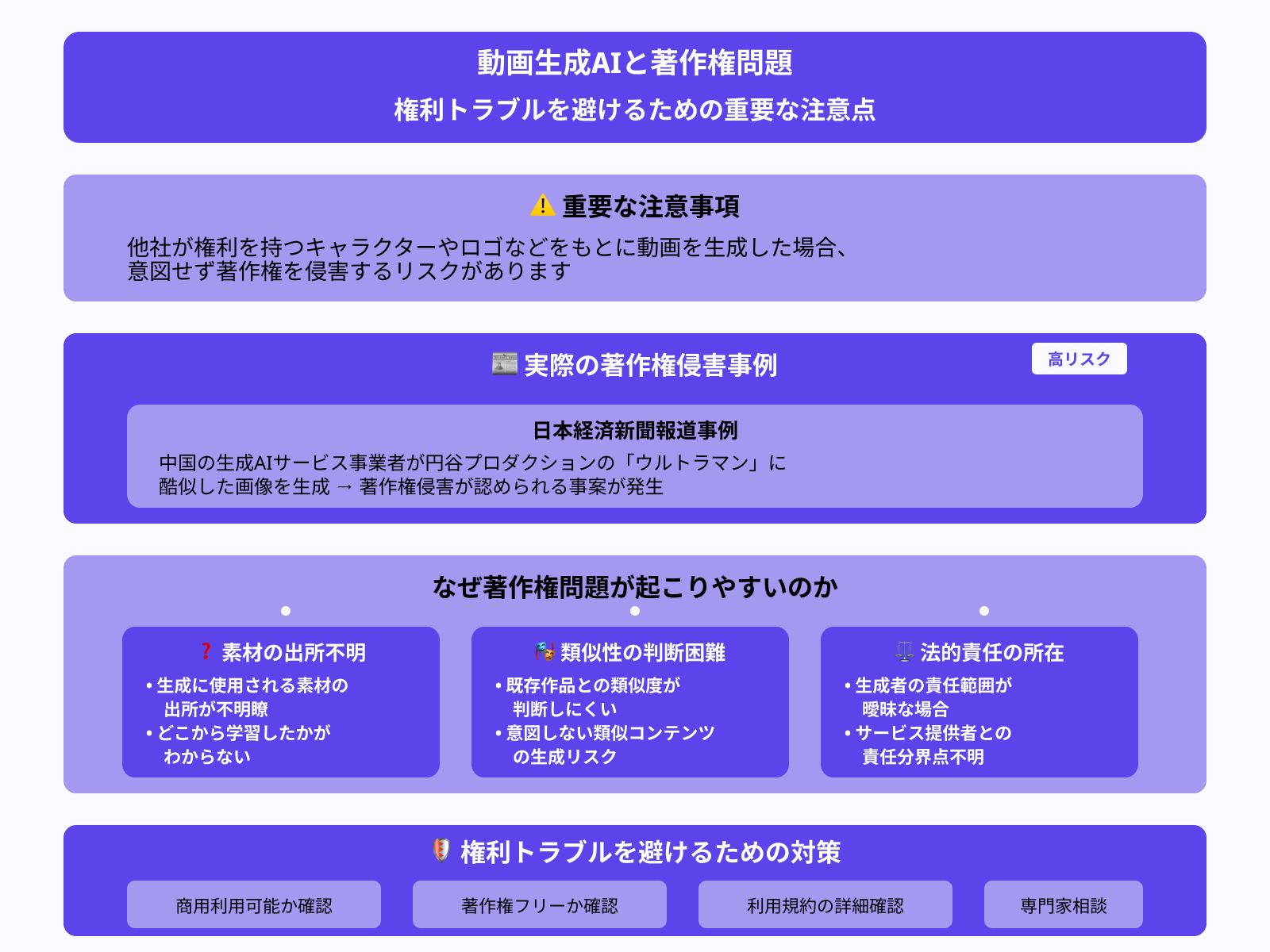Image resolution: width=1270 pixels, height=952 pixels.
Task: Click the 法的責任の所在 card title
Action: [992, 652]
